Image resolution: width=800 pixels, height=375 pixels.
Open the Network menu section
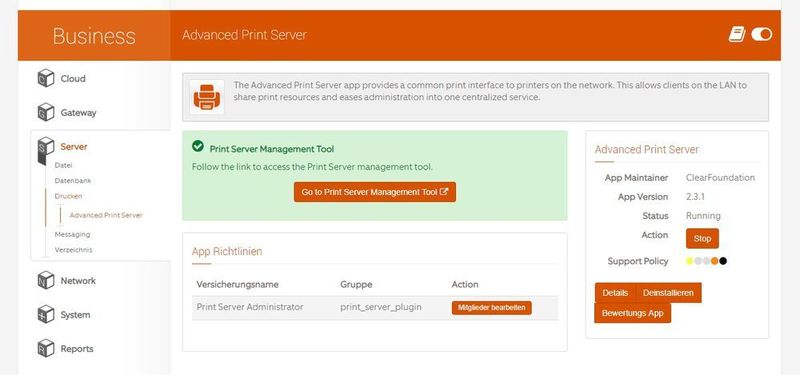[x=78, y=281]
